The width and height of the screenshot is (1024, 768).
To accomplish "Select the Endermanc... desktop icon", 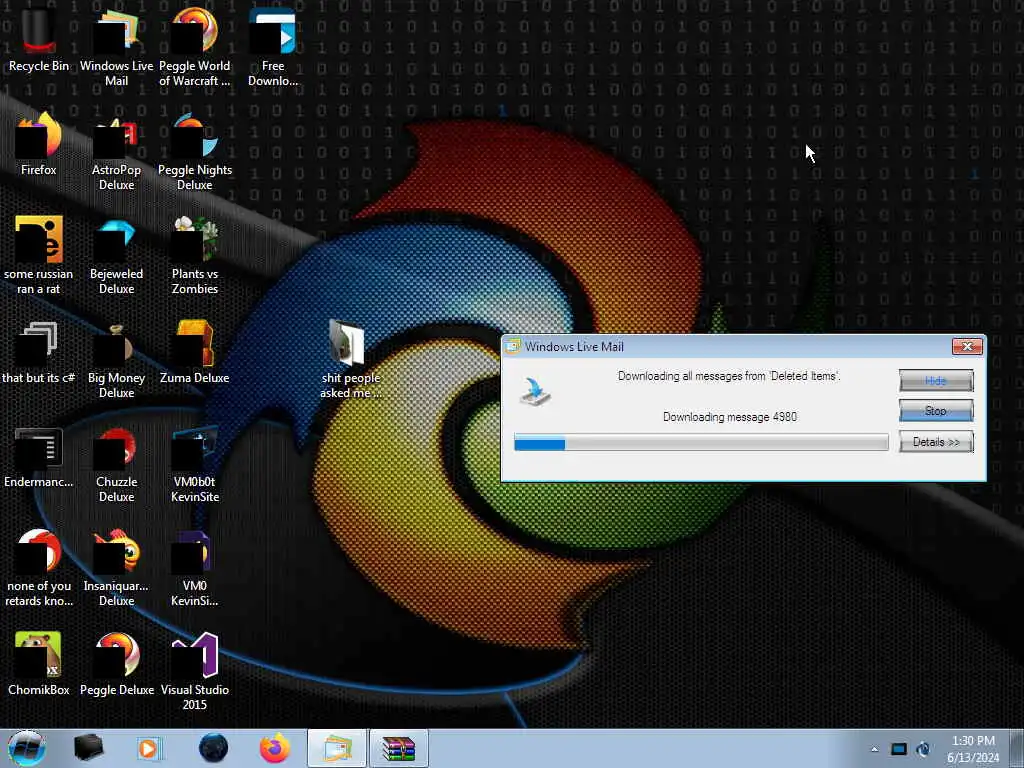I will [39, 457].
